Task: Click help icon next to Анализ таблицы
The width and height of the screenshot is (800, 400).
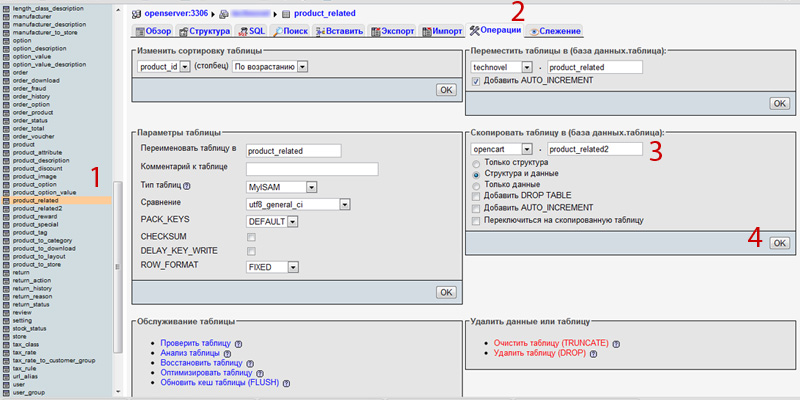Action: [227, 354]
